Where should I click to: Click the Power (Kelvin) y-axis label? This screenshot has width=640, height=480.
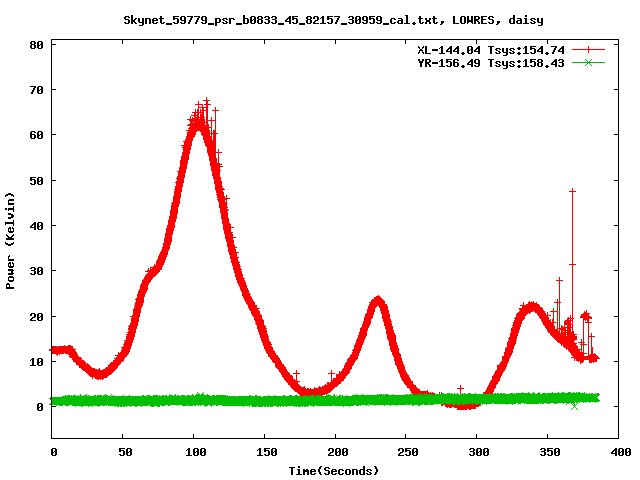pos(10,241)
